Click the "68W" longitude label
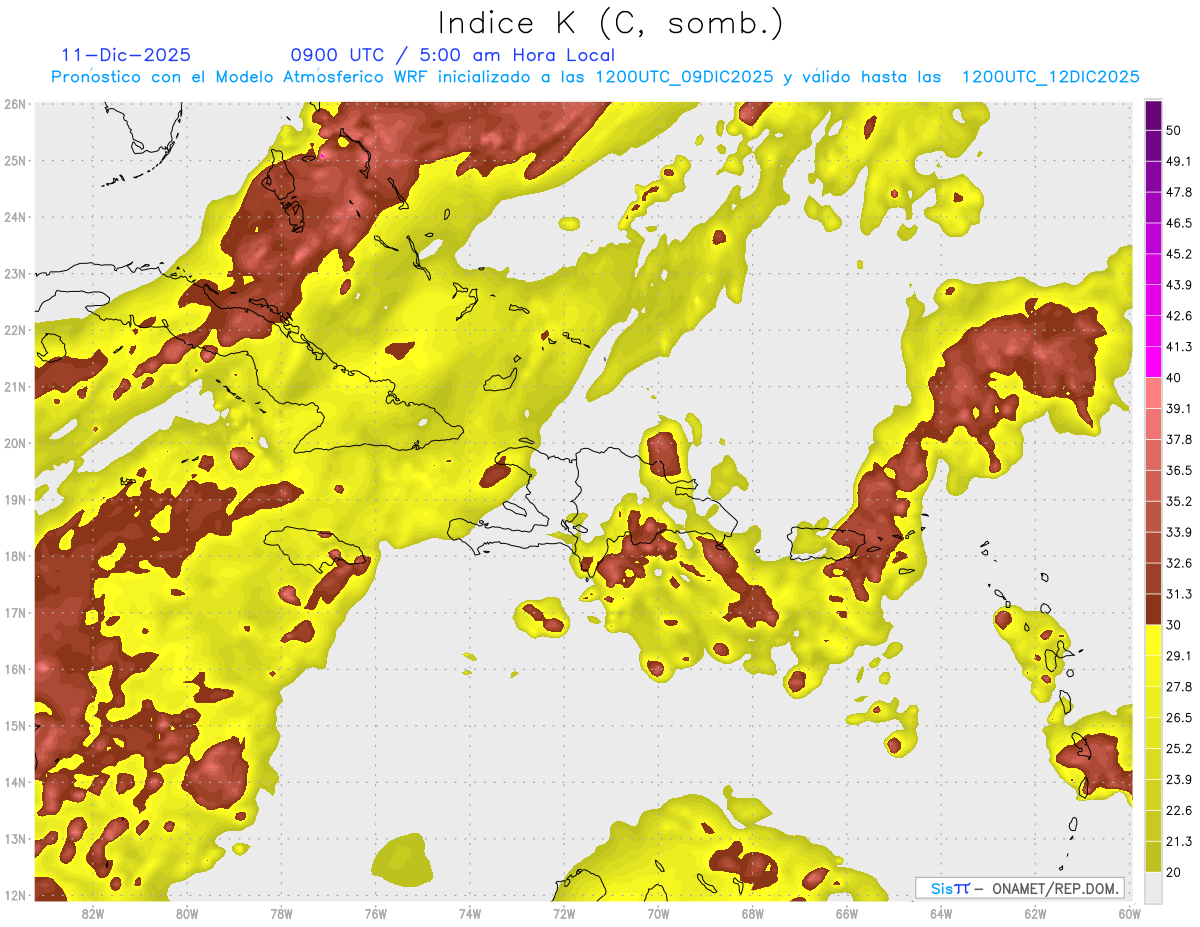 [753, 914]
